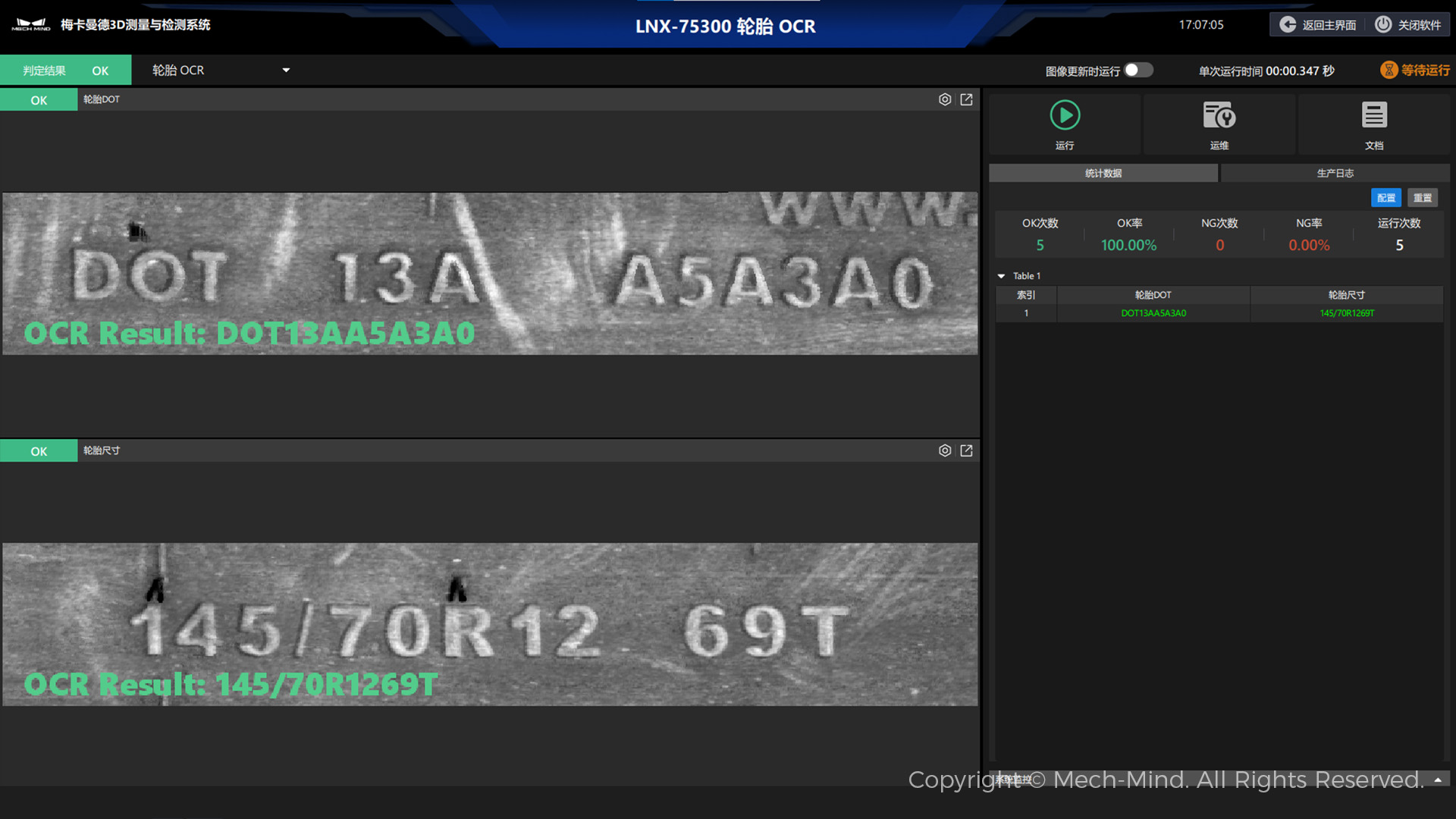Viewport: 1456px width, 819px height.
Task: Click the Run (运行) play icon
Action: (1065, 115)
